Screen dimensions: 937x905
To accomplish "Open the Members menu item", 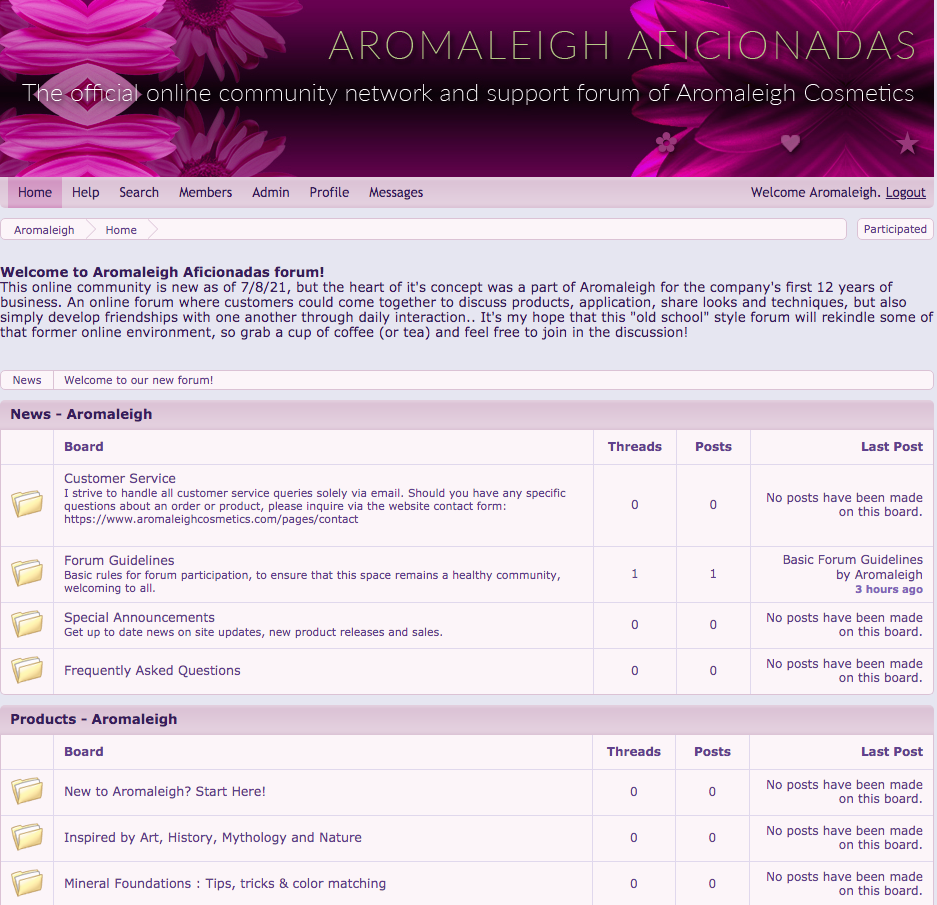I will click(x=206, y=192).
